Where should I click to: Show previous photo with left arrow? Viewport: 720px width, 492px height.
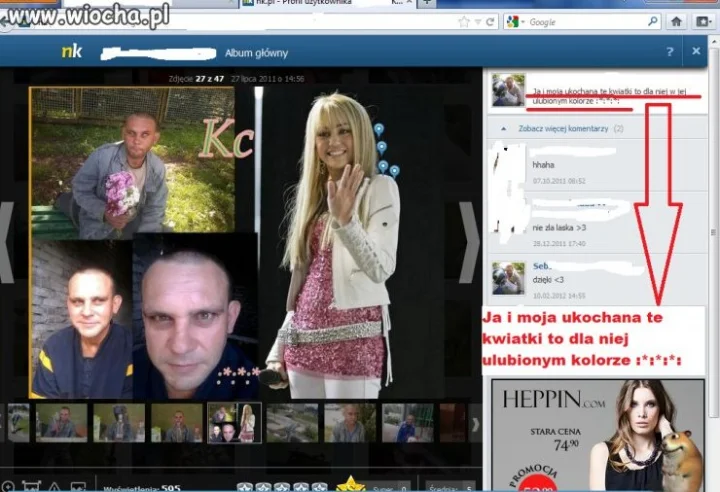tap(6, 242)
